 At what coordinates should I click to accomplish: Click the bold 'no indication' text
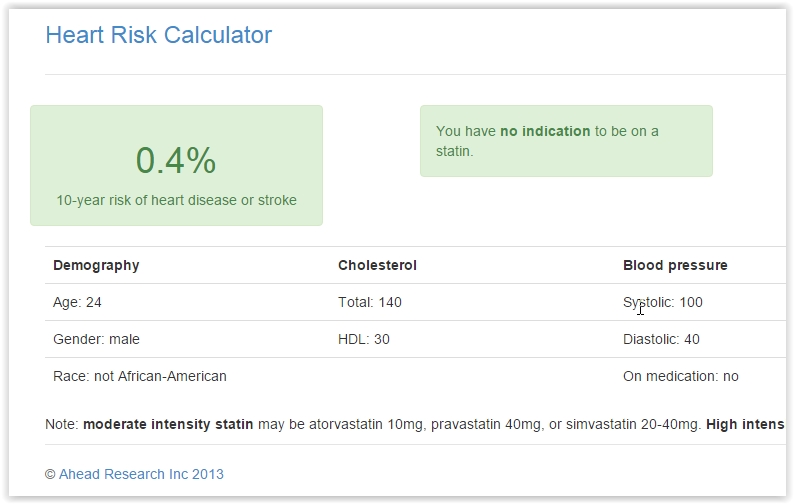(x=545, y=131)
